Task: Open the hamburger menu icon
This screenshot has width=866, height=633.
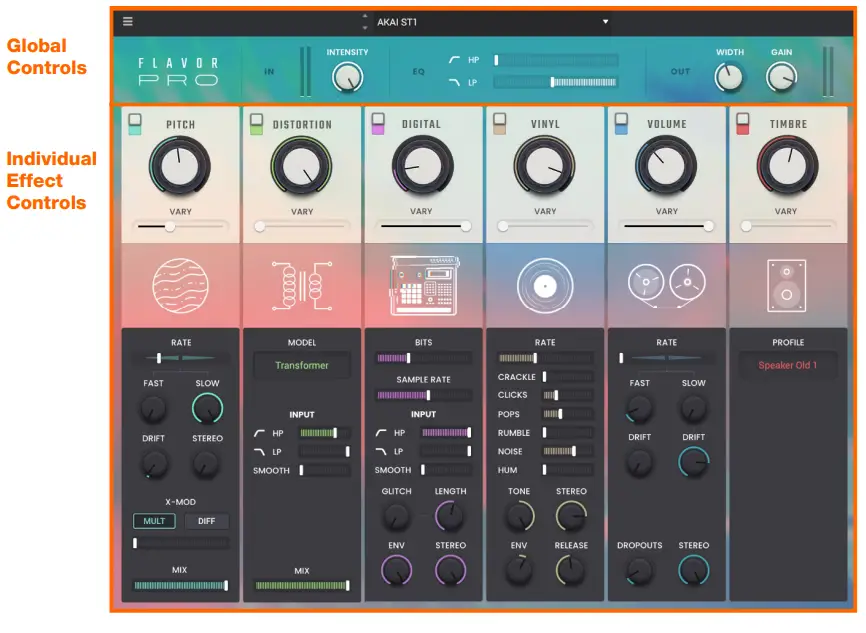Action: [128, 22]
